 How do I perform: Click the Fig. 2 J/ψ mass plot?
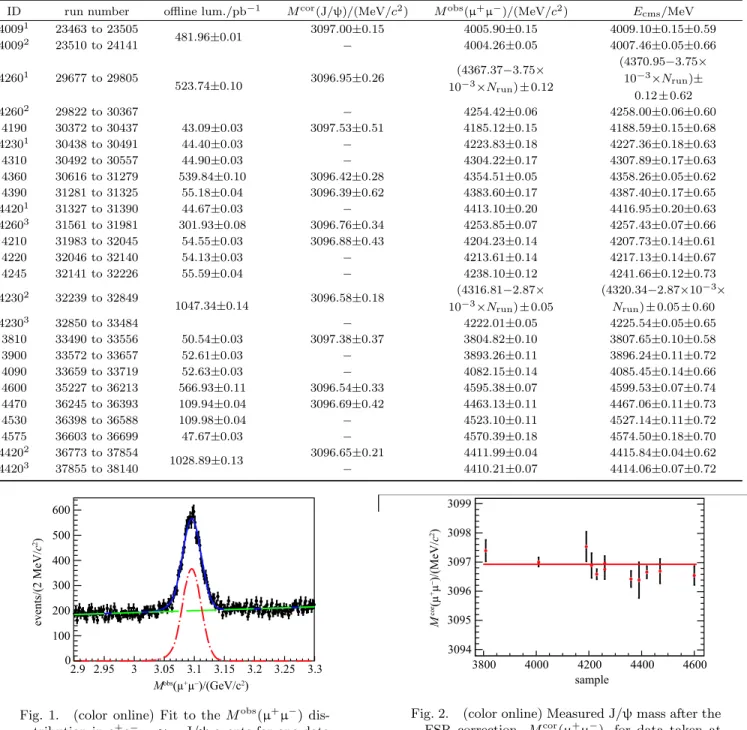(x=590, y=577)
